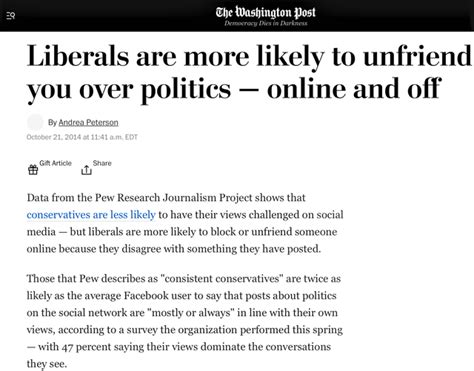Click the share arrow icon
The width and height of the screenshot is (474, 371).
86,170
